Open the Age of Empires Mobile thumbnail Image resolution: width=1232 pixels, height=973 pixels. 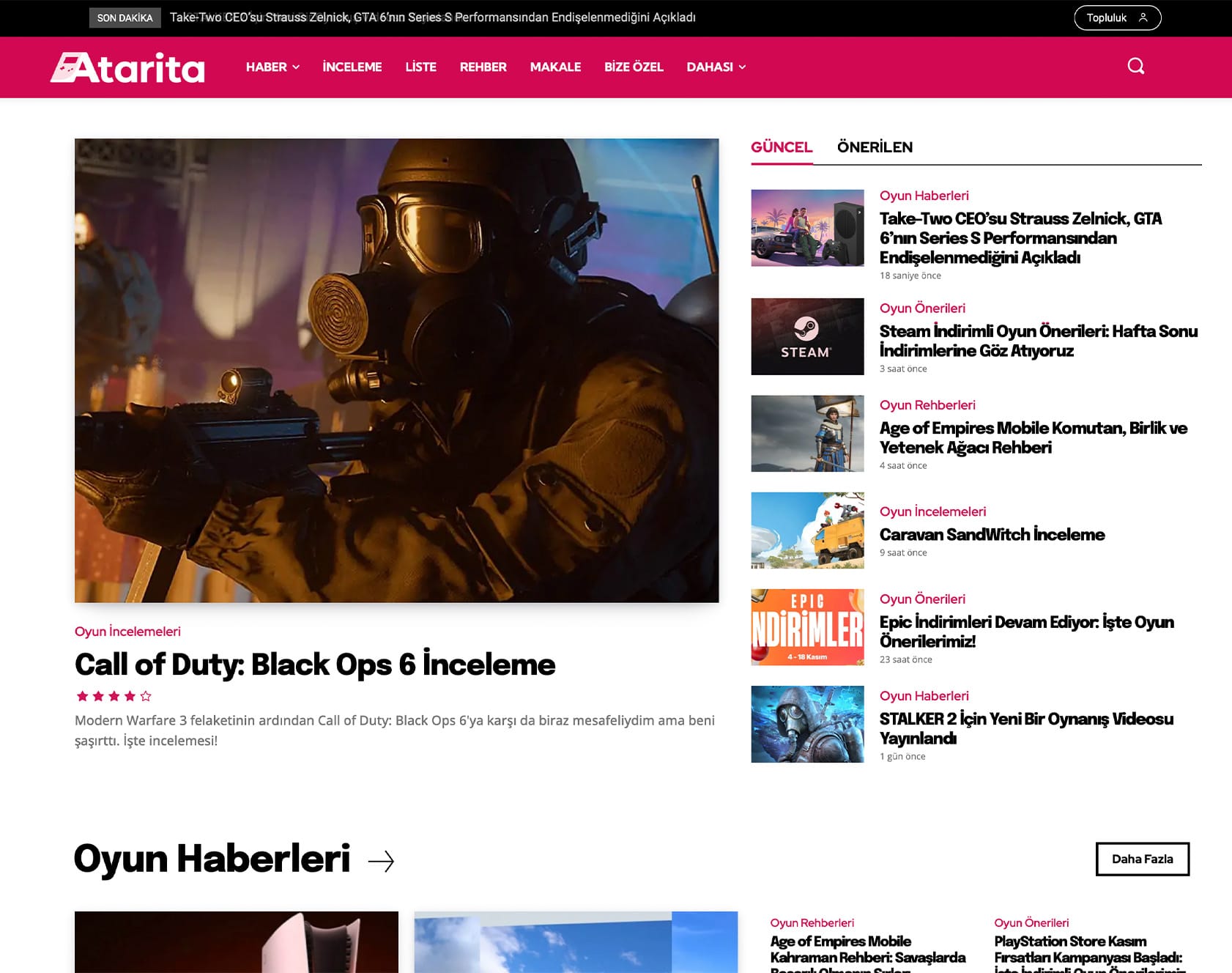click(x=807, y=434)
